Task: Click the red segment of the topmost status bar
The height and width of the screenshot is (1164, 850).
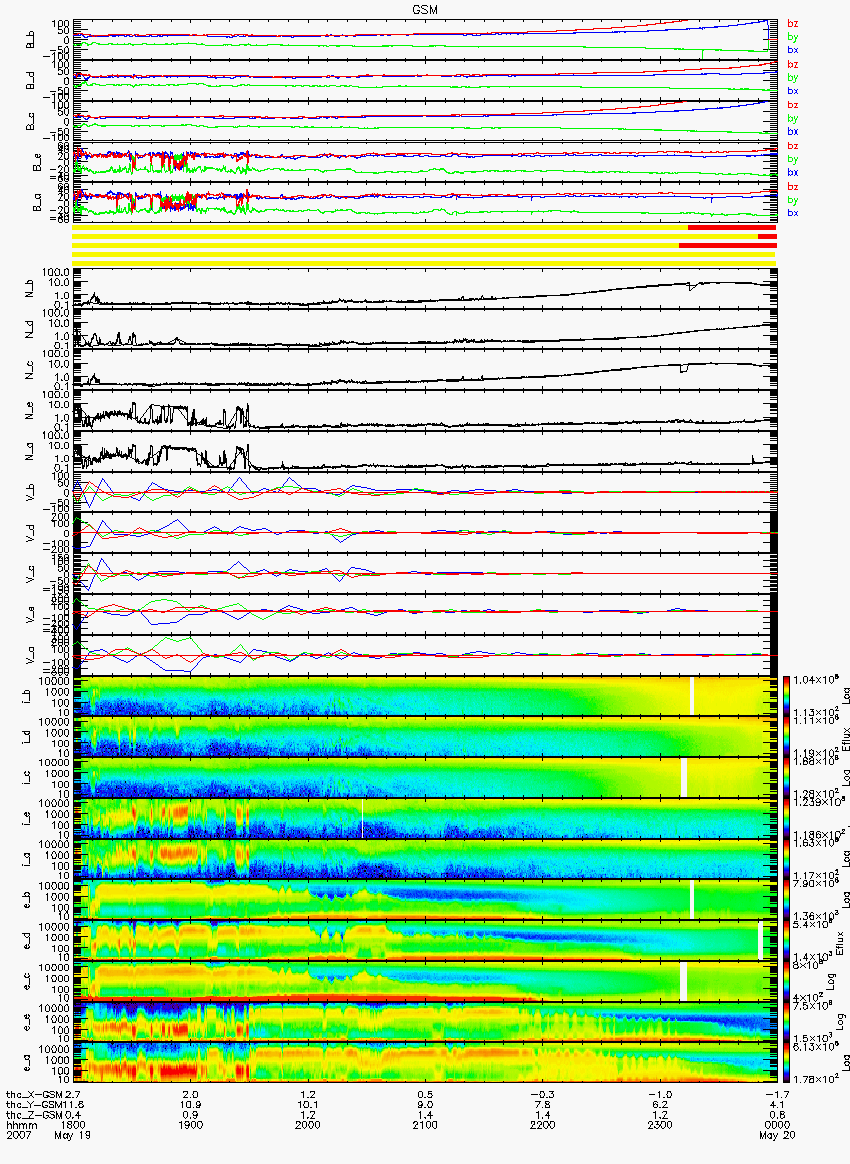Action: tap(732, 227)
